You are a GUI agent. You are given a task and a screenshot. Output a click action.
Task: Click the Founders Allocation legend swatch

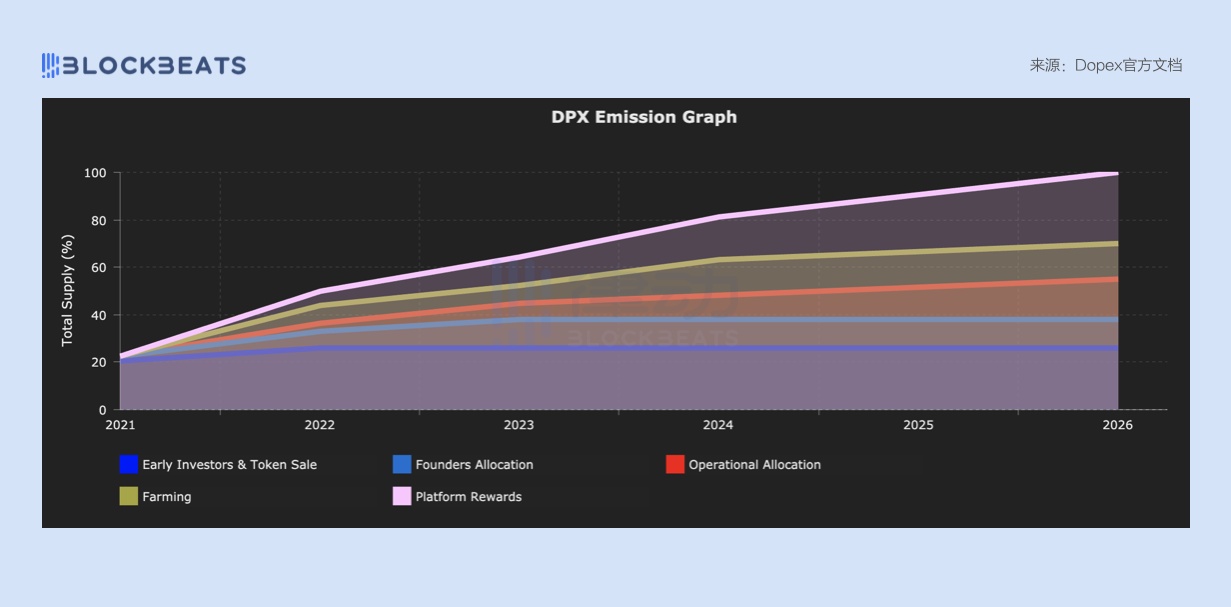pos(402,464)
